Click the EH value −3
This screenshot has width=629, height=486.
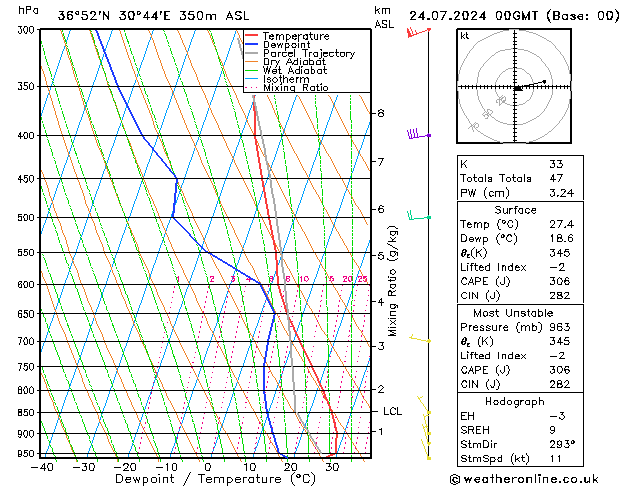tap(557, 416)
